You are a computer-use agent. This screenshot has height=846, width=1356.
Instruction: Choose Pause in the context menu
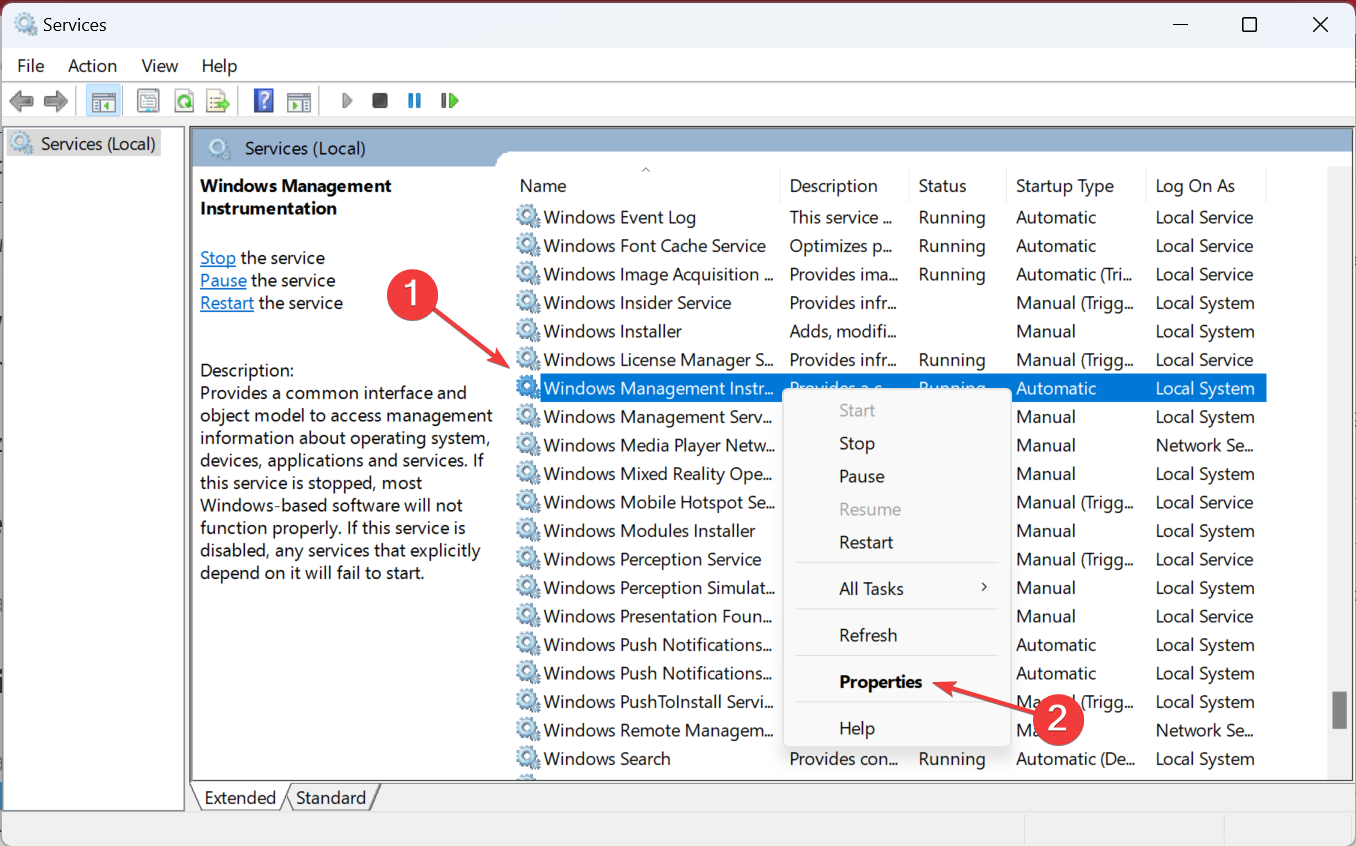pyautogui.click(x=897, y=477)
